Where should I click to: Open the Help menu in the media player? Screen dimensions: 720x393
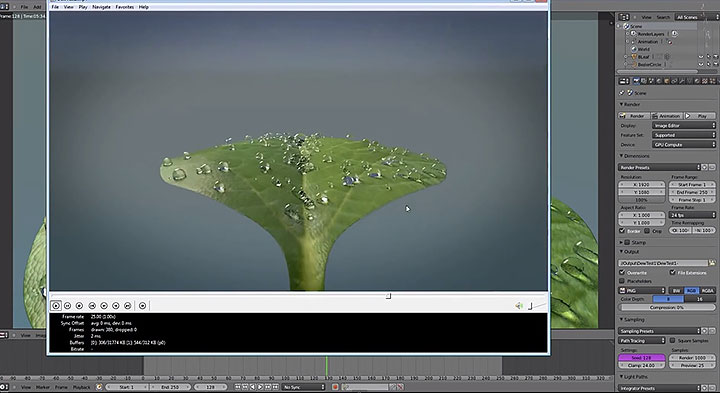click(144, 7)
